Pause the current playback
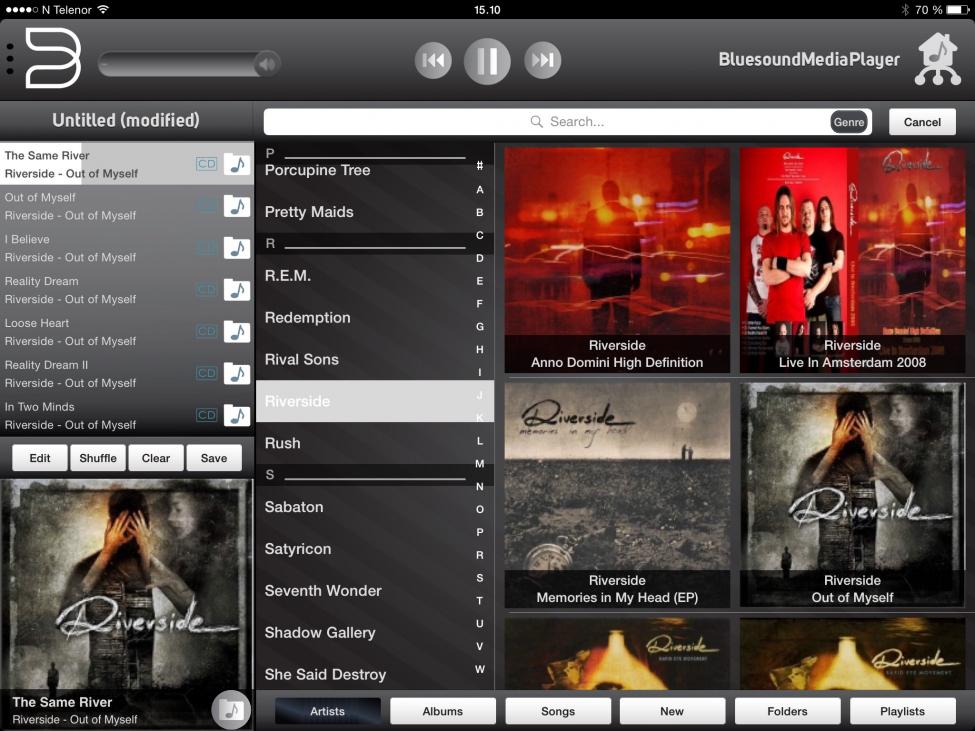975x731 pixels. coord(487,60)
